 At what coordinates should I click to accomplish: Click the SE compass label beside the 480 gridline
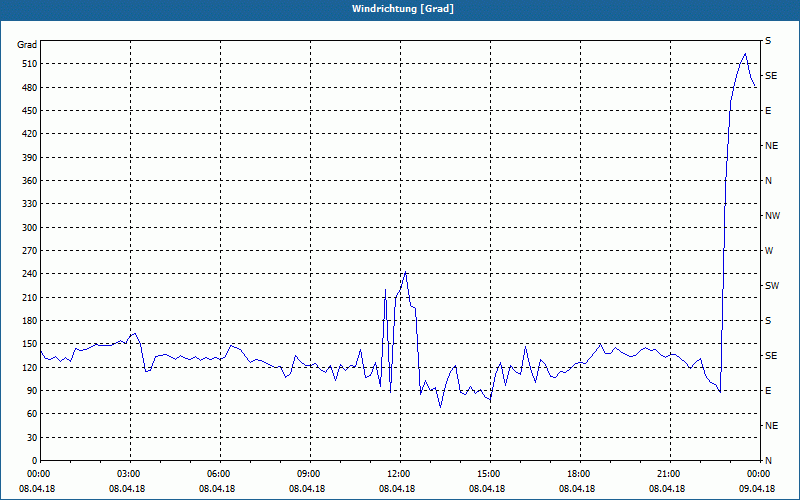click(x=771, y=76)
